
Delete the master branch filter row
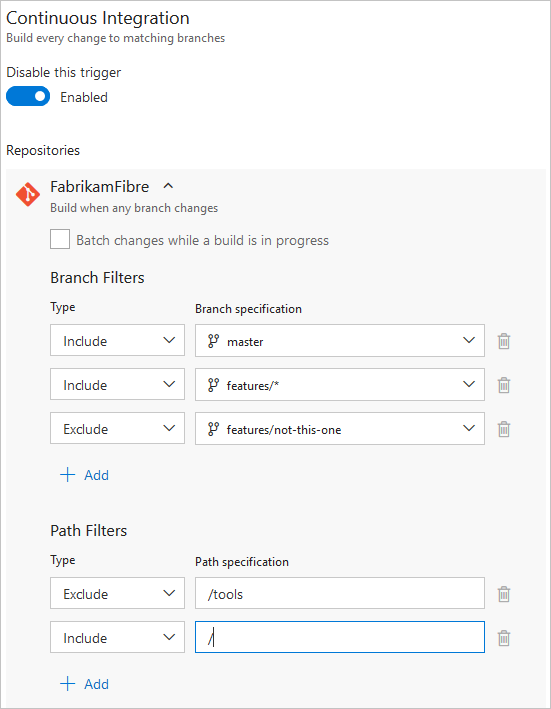click(x=504, y=341)
